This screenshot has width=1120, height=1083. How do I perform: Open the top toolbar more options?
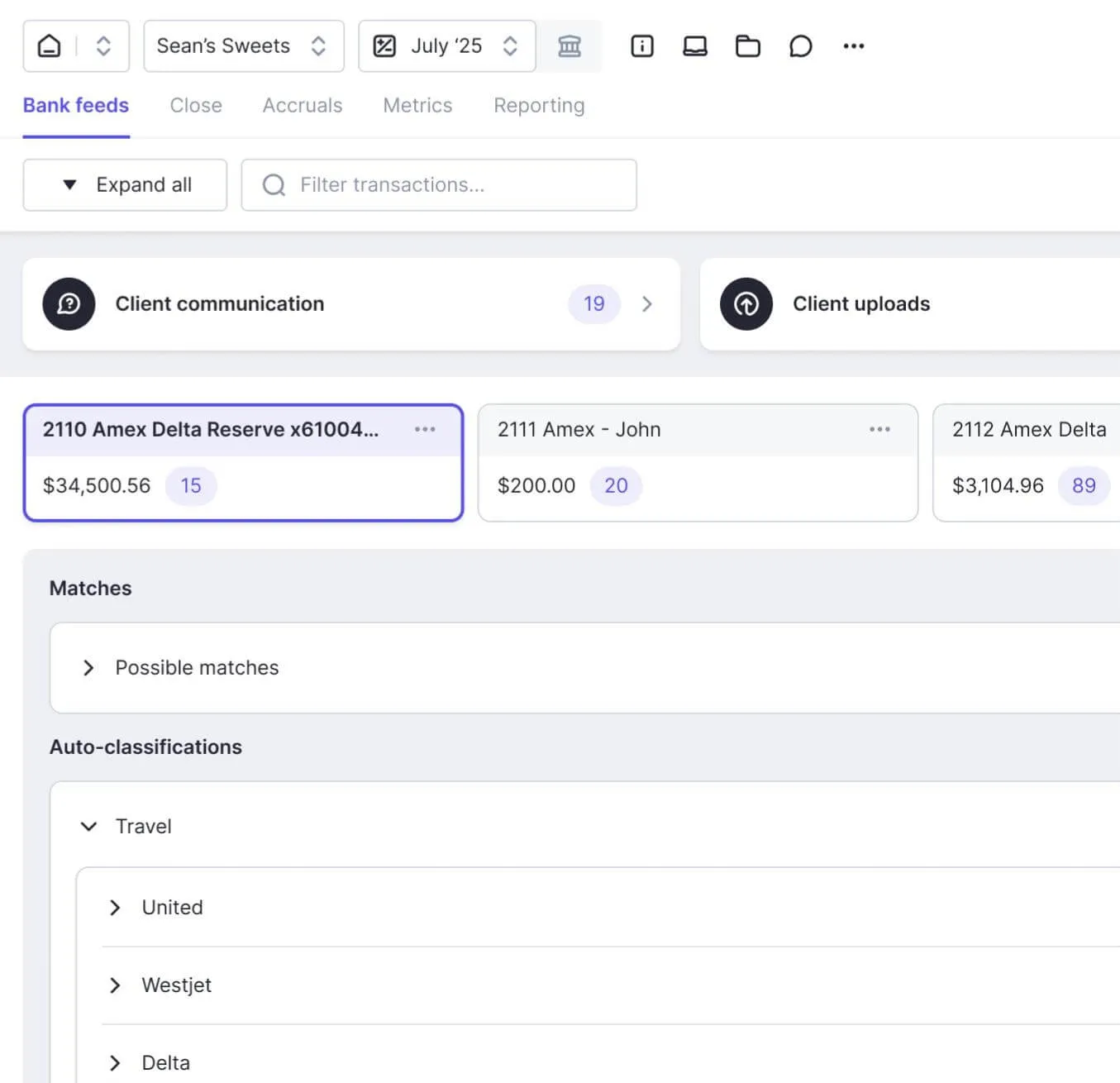pos(854,45)
